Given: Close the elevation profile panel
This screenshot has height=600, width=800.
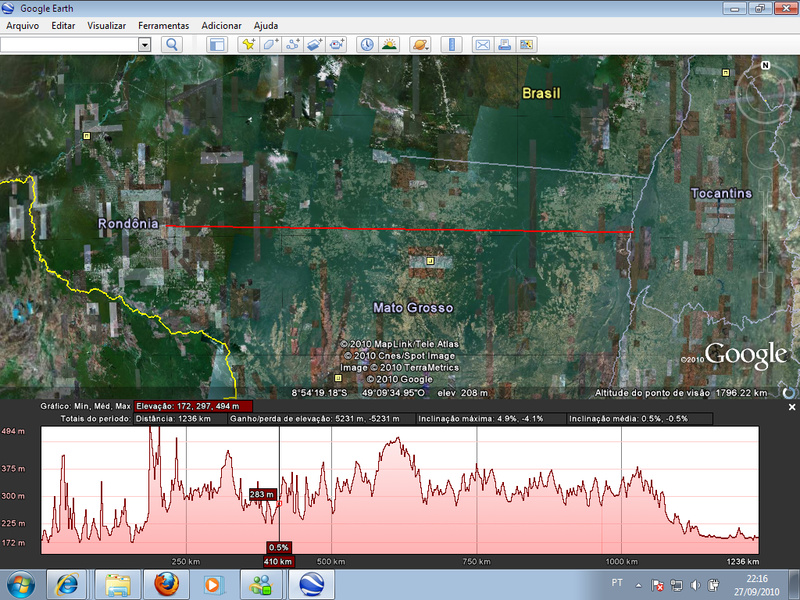Looking at the screenshot, I should (x=792, y=407).
